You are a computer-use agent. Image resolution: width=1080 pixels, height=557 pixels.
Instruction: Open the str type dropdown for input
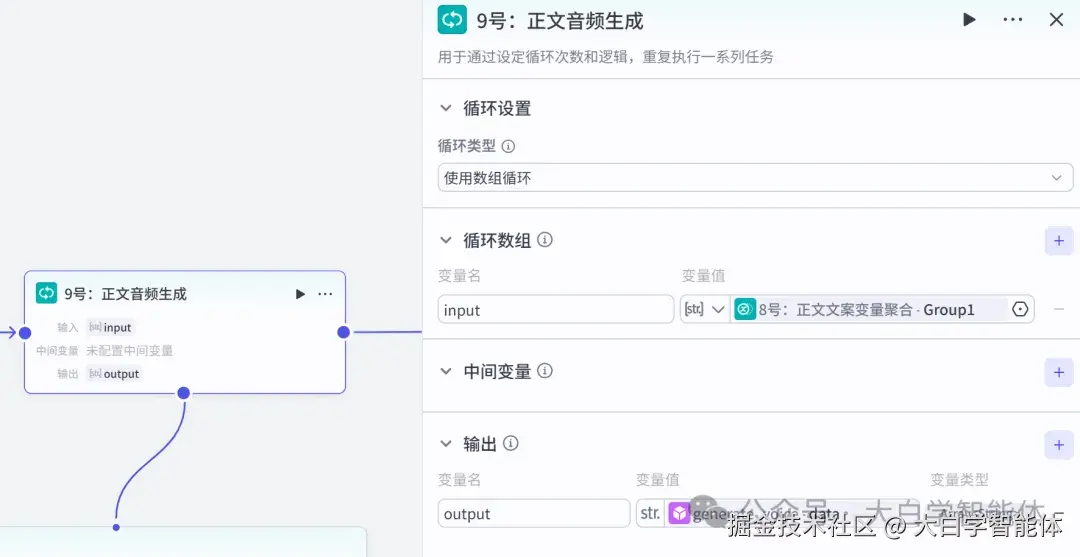tap(705, 310)
